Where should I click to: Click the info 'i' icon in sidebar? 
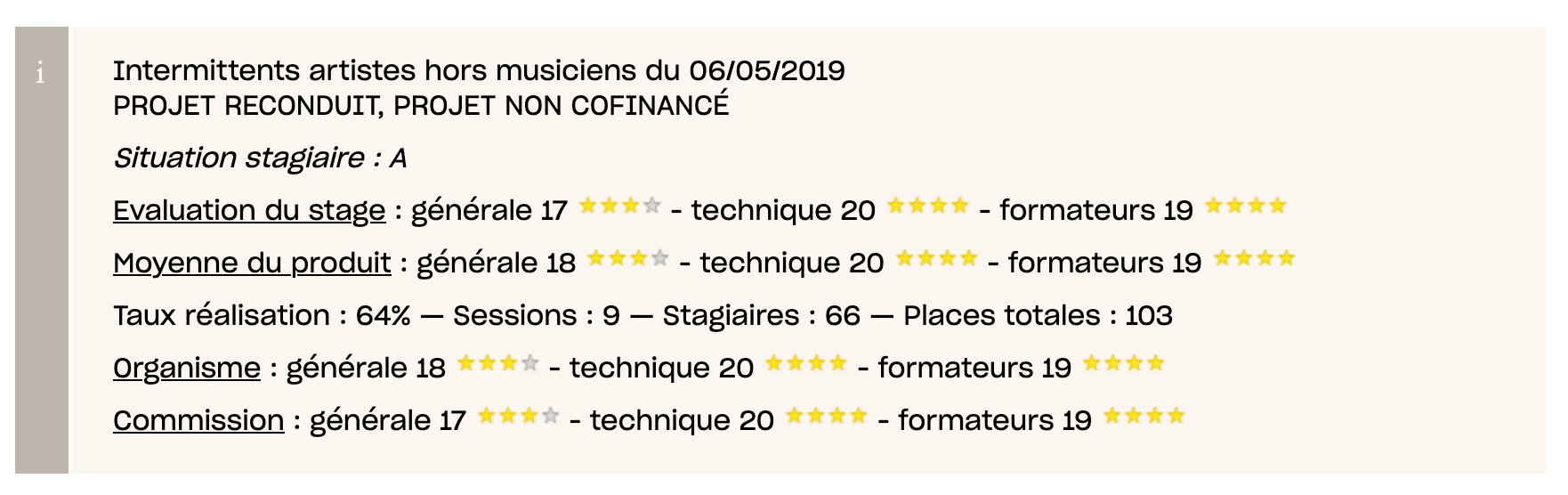[x=40, y=73]
